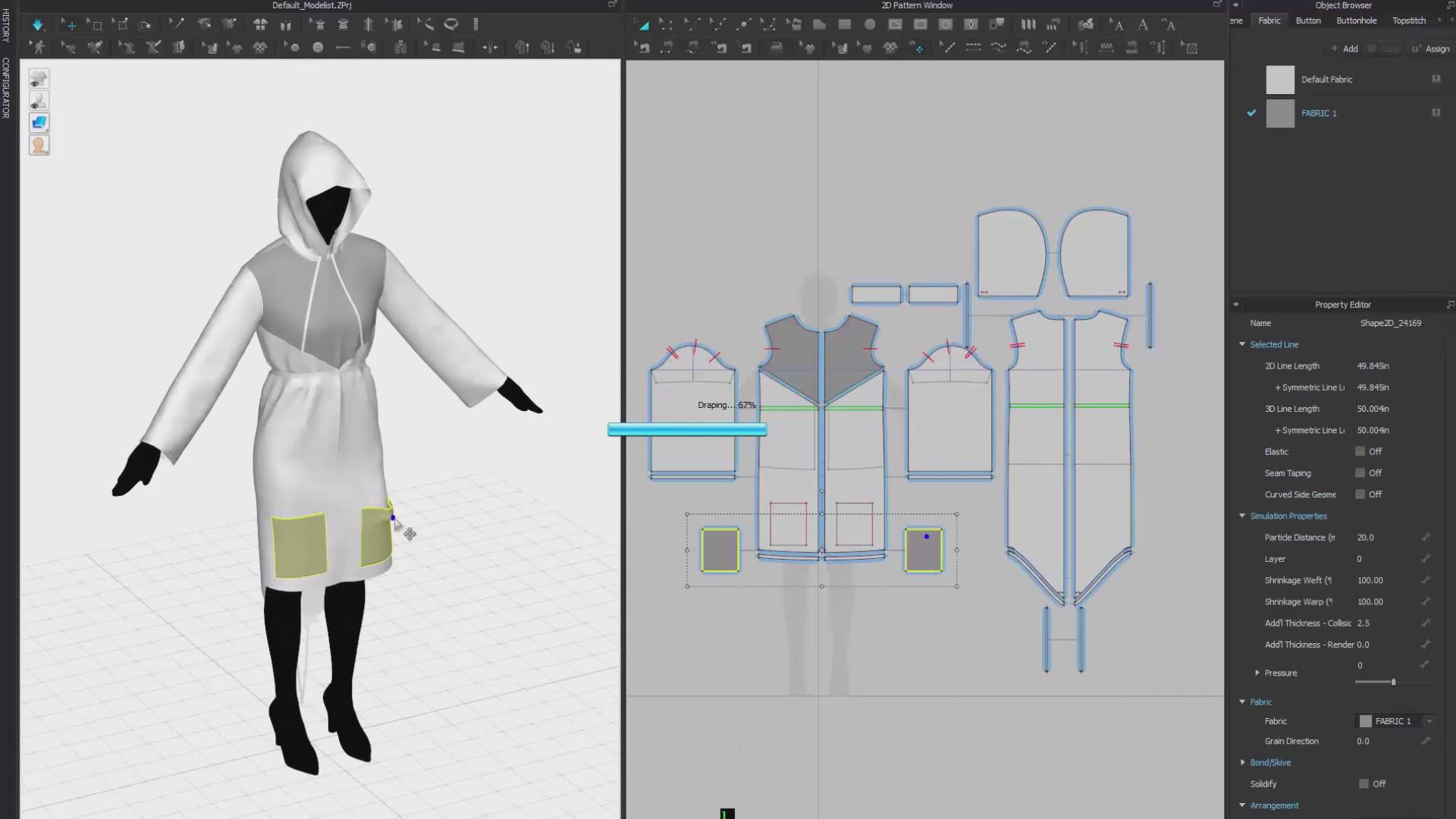Click the Show Garment icon in 3D viewport
The height and width of the screenshot is (819, 1456).
[39, 78]
